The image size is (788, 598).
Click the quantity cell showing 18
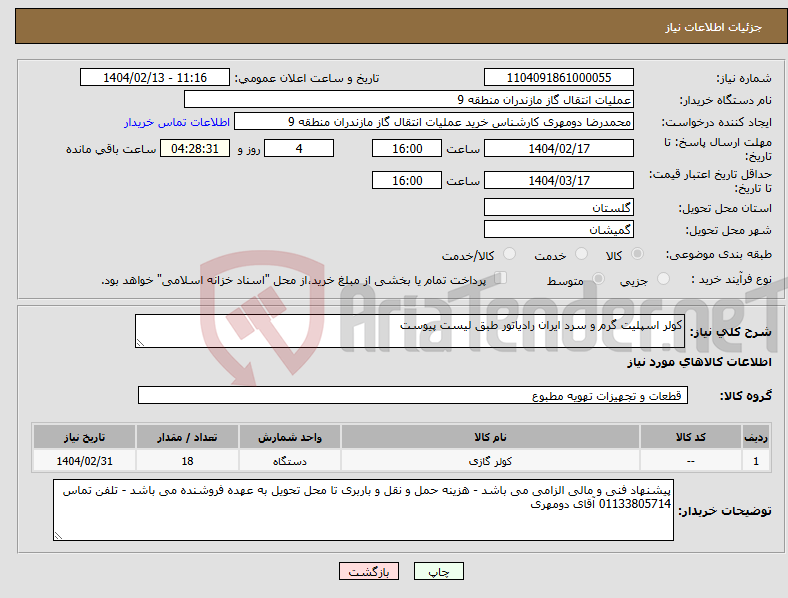[x=187, y=461]
